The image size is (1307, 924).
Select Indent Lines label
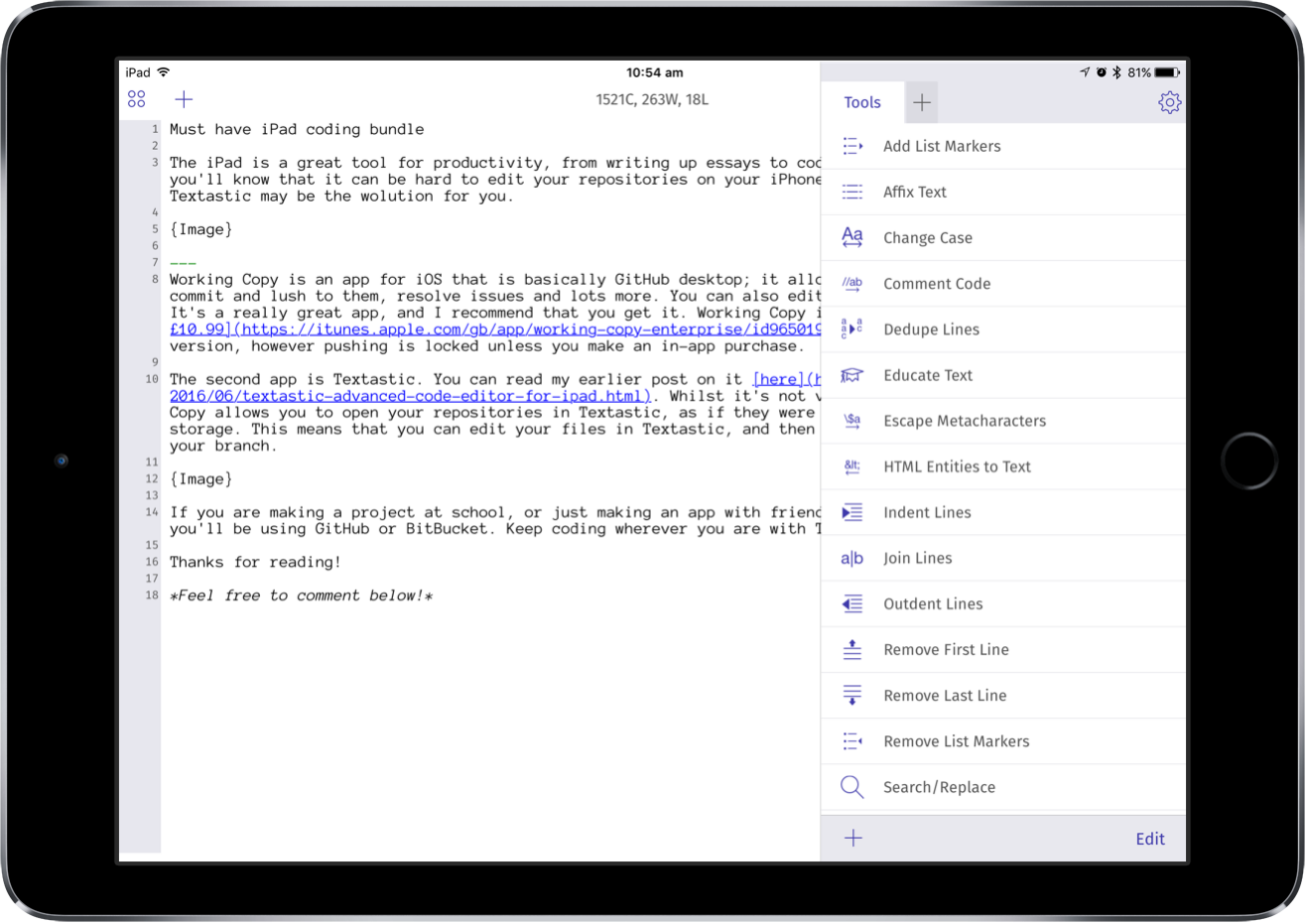click(927, 512)
